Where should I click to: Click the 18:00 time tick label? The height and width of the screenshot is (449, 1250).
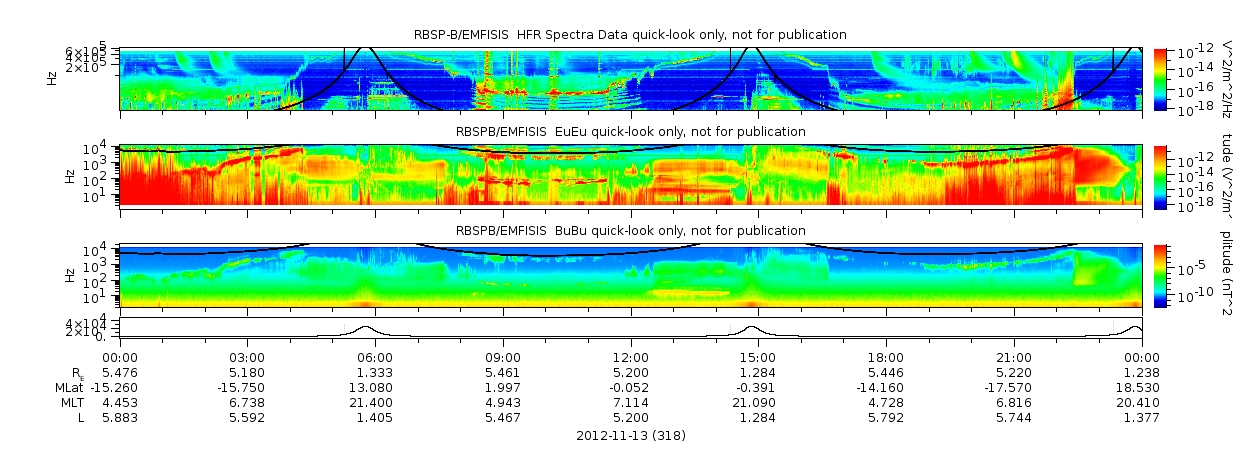click(x=886, y=358)
